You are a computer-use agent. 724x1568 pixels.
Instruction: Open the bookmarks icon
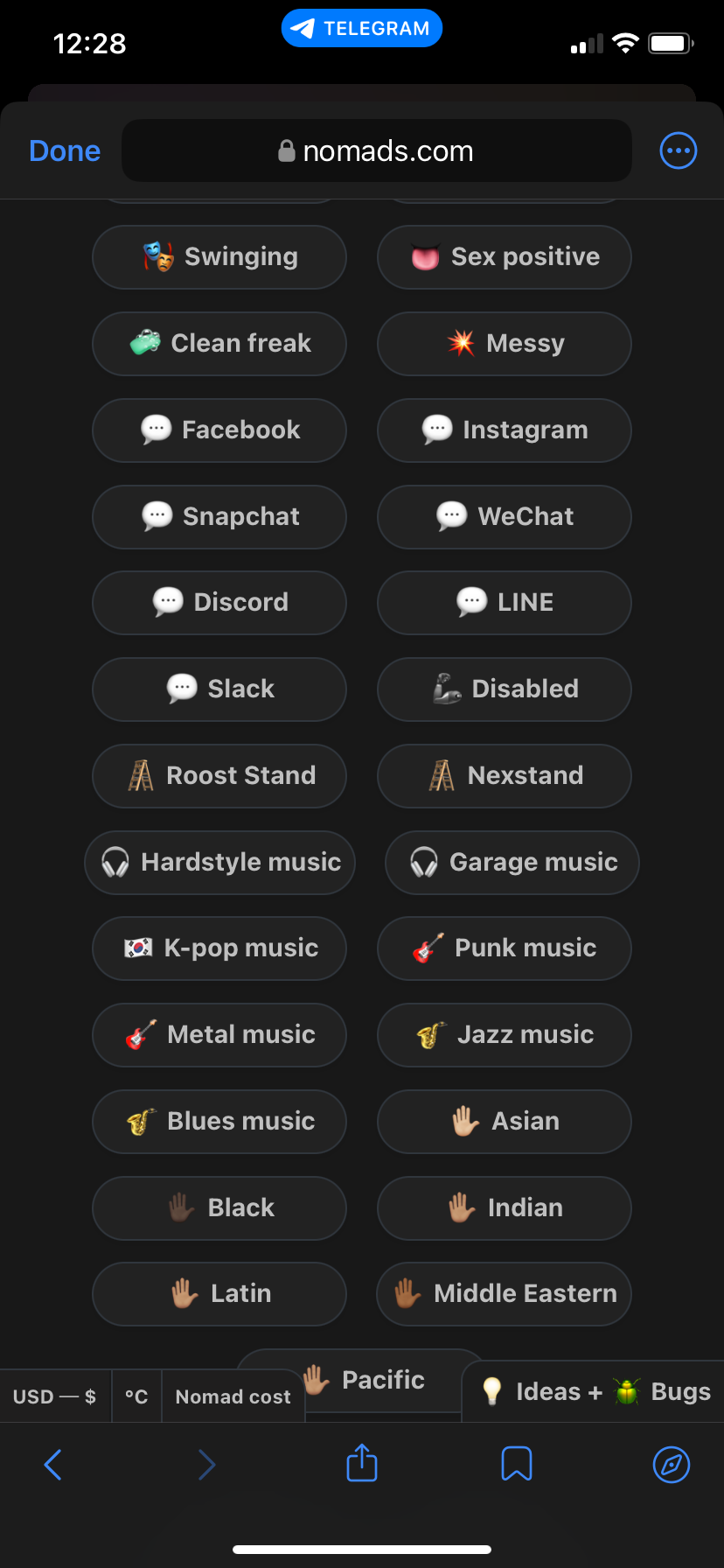(x=516, y=1464)
